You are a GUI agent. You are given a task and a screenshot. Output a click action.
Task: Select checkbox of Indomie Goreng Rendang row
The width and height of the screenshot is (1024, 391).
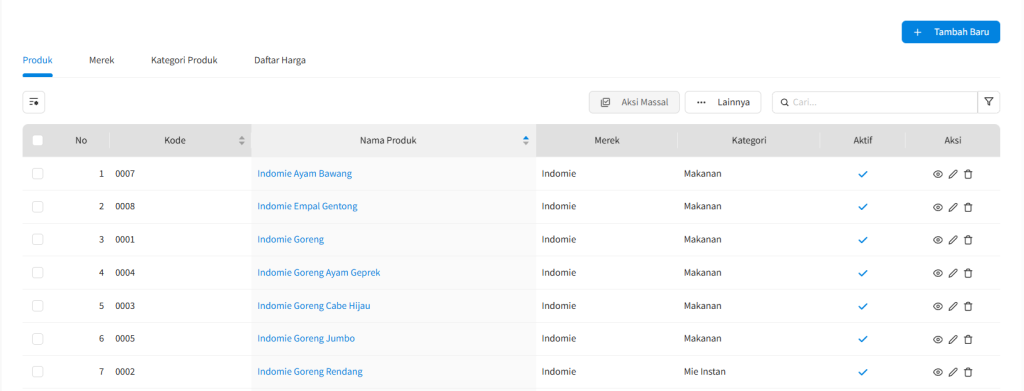point(38,371)
